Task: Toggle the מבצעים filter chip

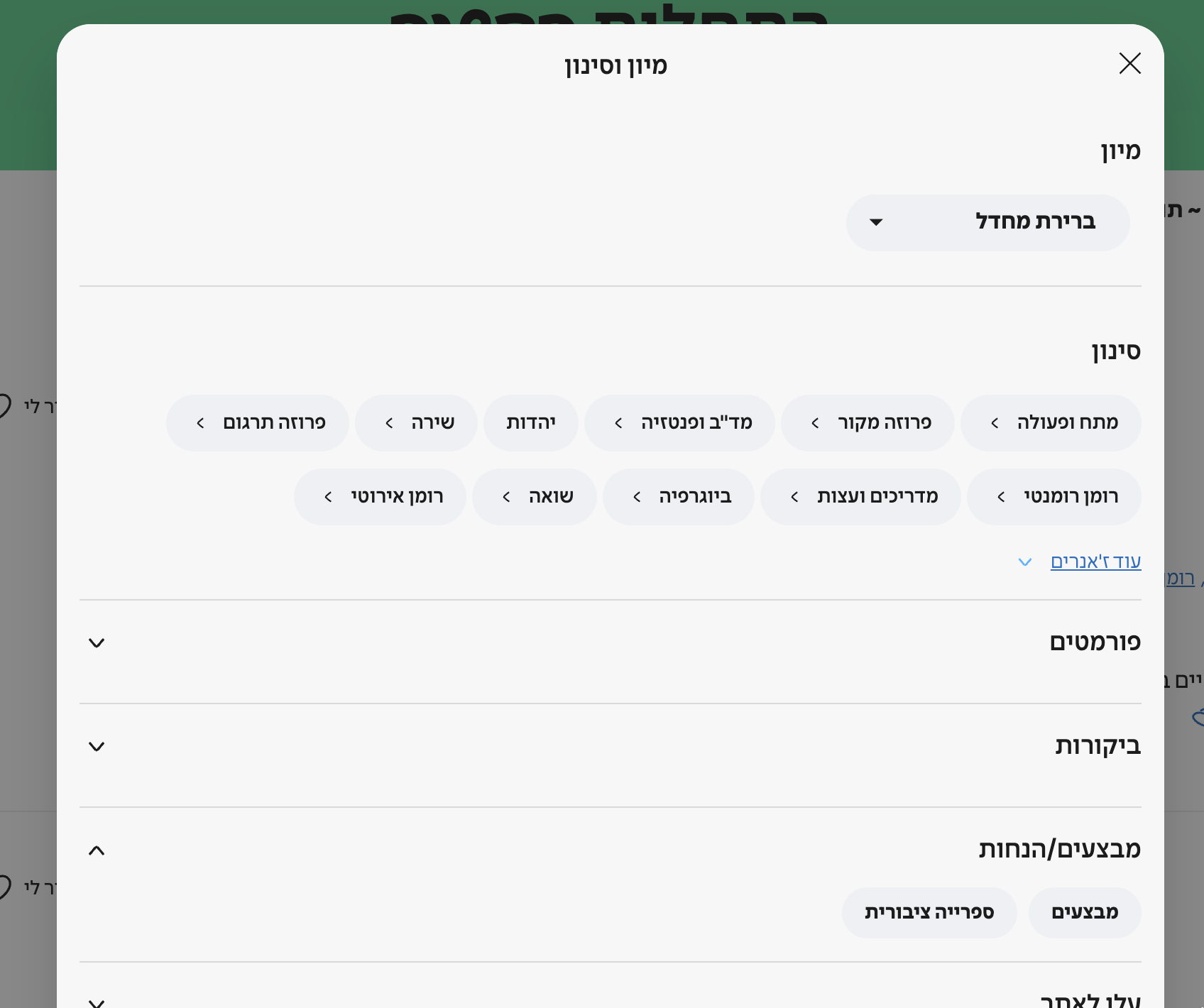Action: [x=1085, y=913]
